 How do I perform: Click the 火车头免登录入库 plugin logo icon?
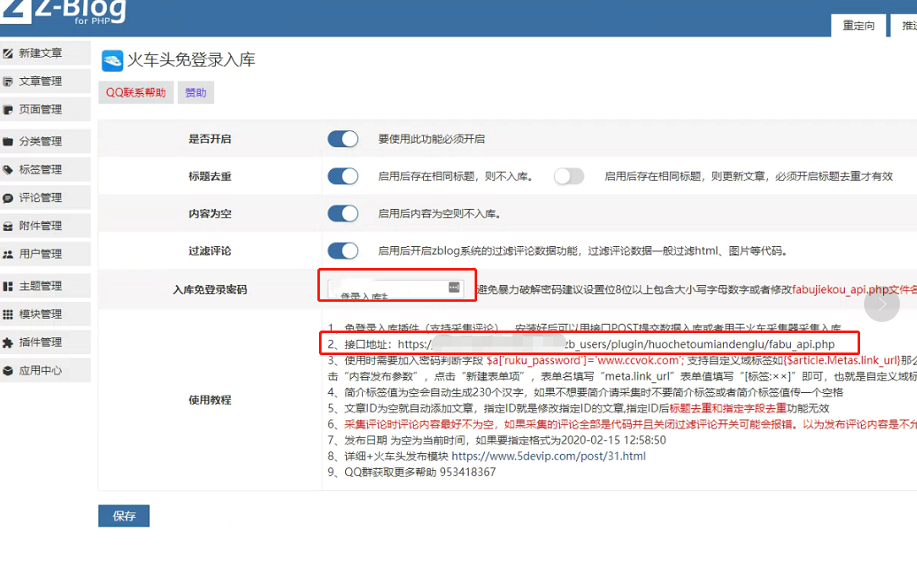pos(112,60)
